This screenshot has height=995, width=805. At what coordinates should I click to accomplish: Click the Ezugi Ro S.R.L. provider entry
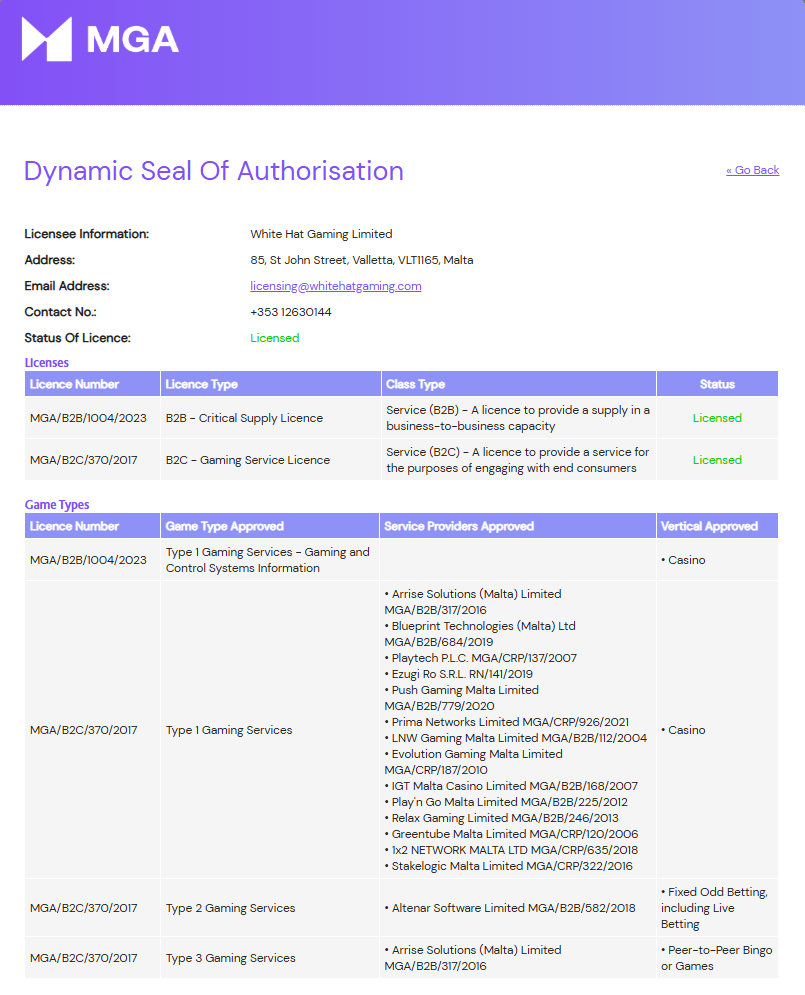pos(459,674)
